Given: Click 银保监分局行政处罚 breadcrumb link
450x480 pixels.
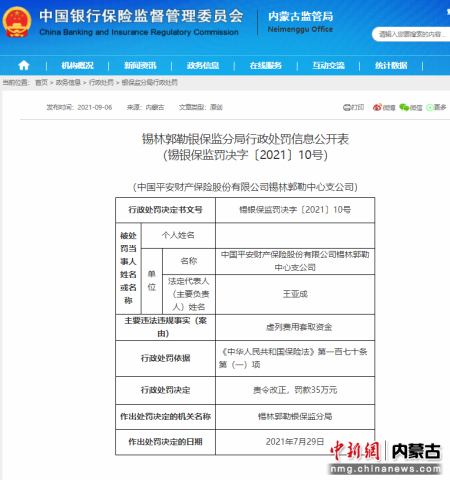Looking at the screenshot, I should tap(150, 82).
